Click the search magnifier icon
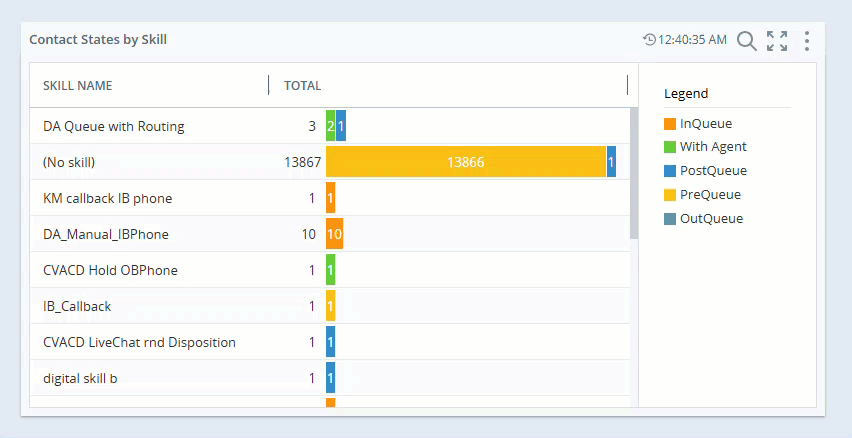 pos(746,40)
